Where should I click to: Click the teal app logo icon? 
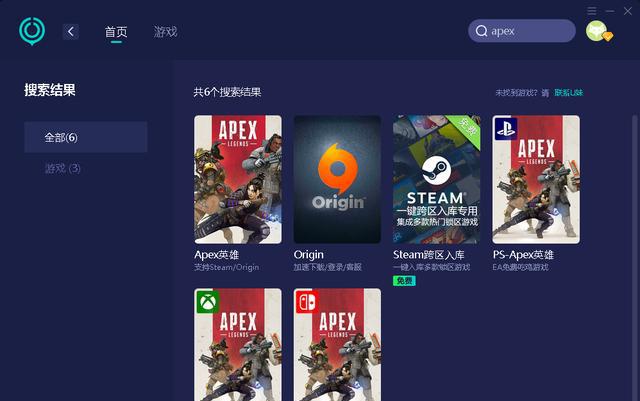32,31
